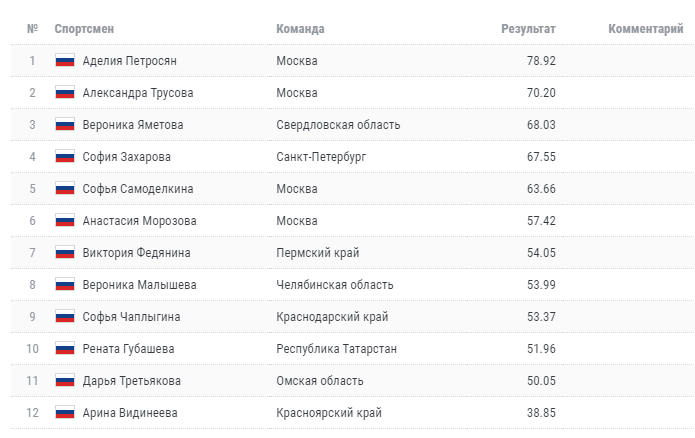Screen dimensions: 695x438
Task: Click the Команда column header
Action: [300, 29]
